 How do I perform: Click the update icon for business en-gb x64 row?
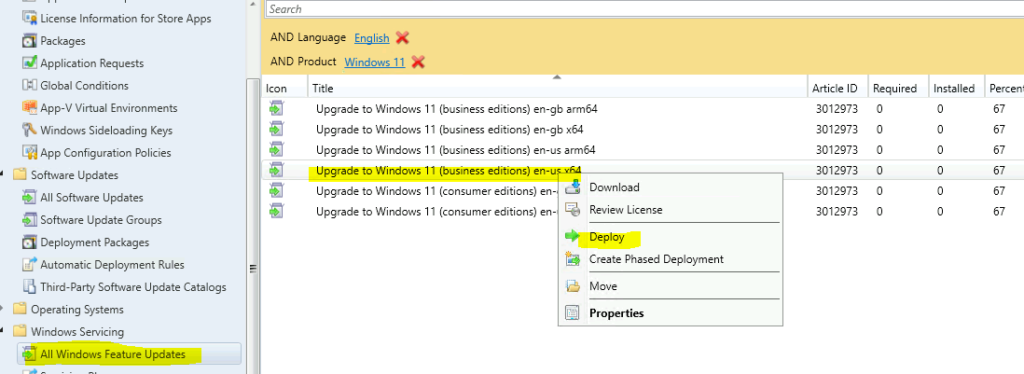276,129
